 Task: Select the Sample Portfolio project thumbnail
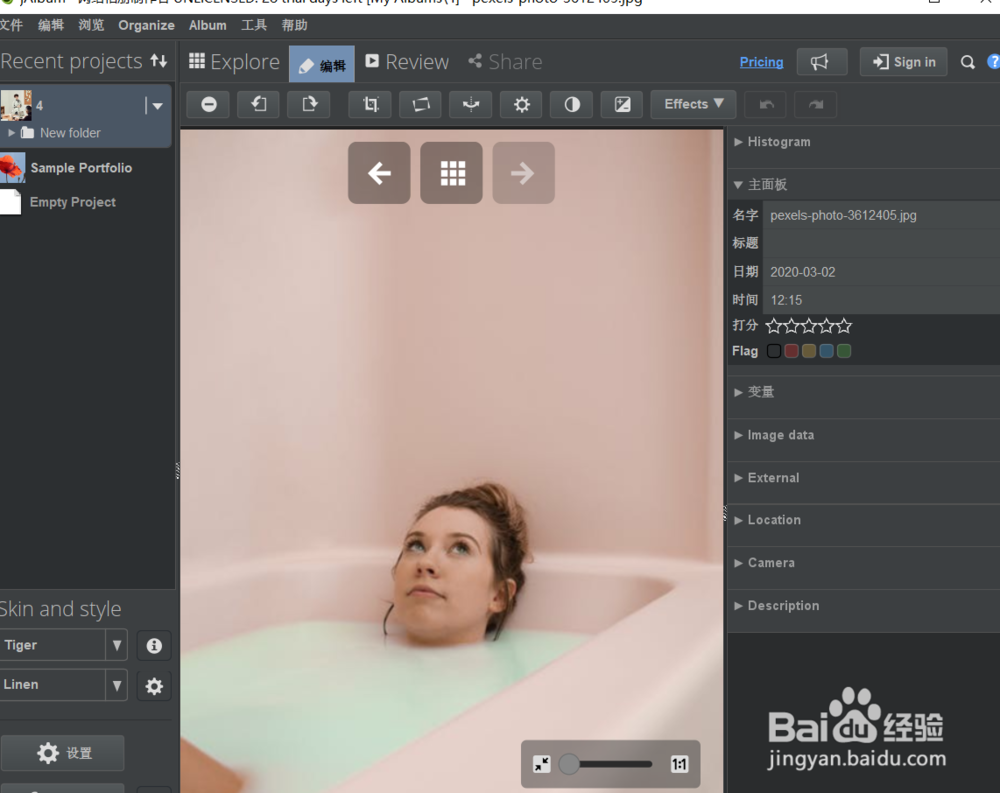(x=12, y=168)
